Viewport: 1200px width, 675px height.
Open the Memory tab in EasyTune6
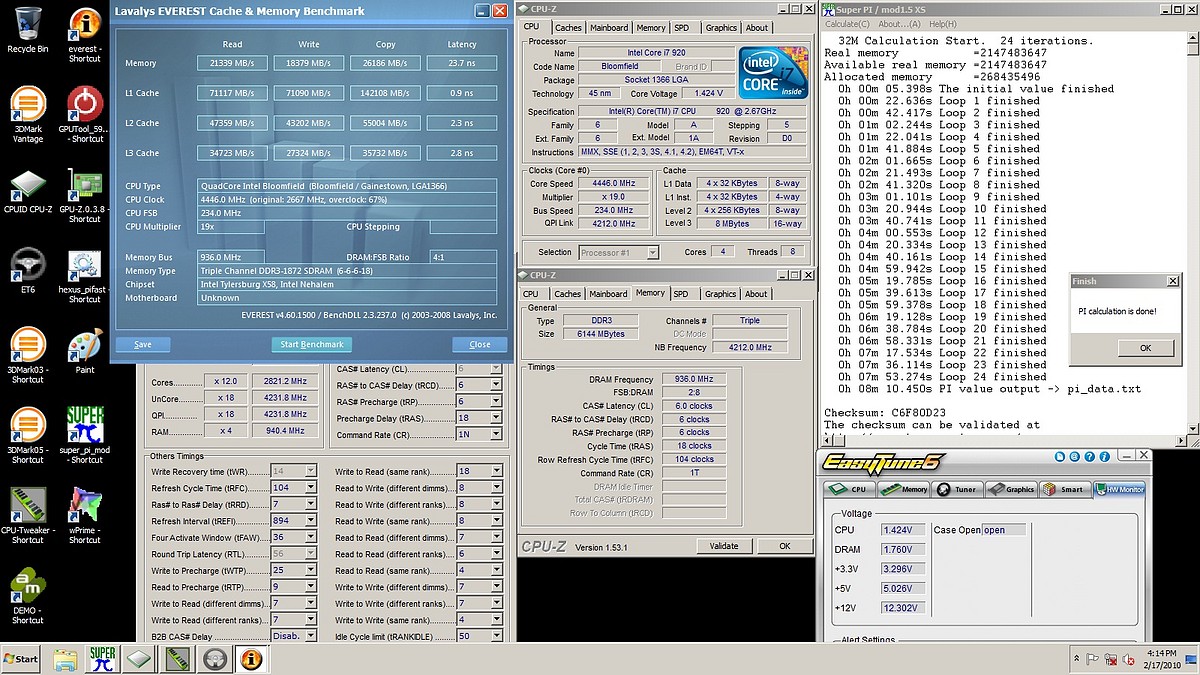905,489
